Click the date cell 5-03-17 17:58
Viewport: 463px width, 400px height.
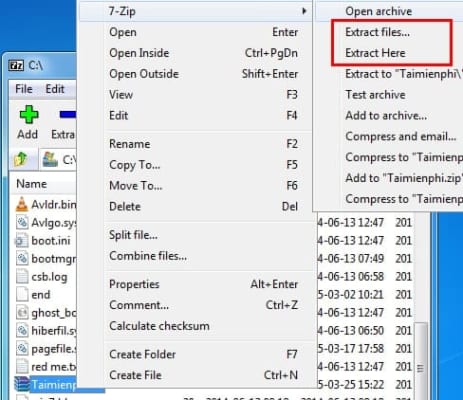[x=351, y=349]
